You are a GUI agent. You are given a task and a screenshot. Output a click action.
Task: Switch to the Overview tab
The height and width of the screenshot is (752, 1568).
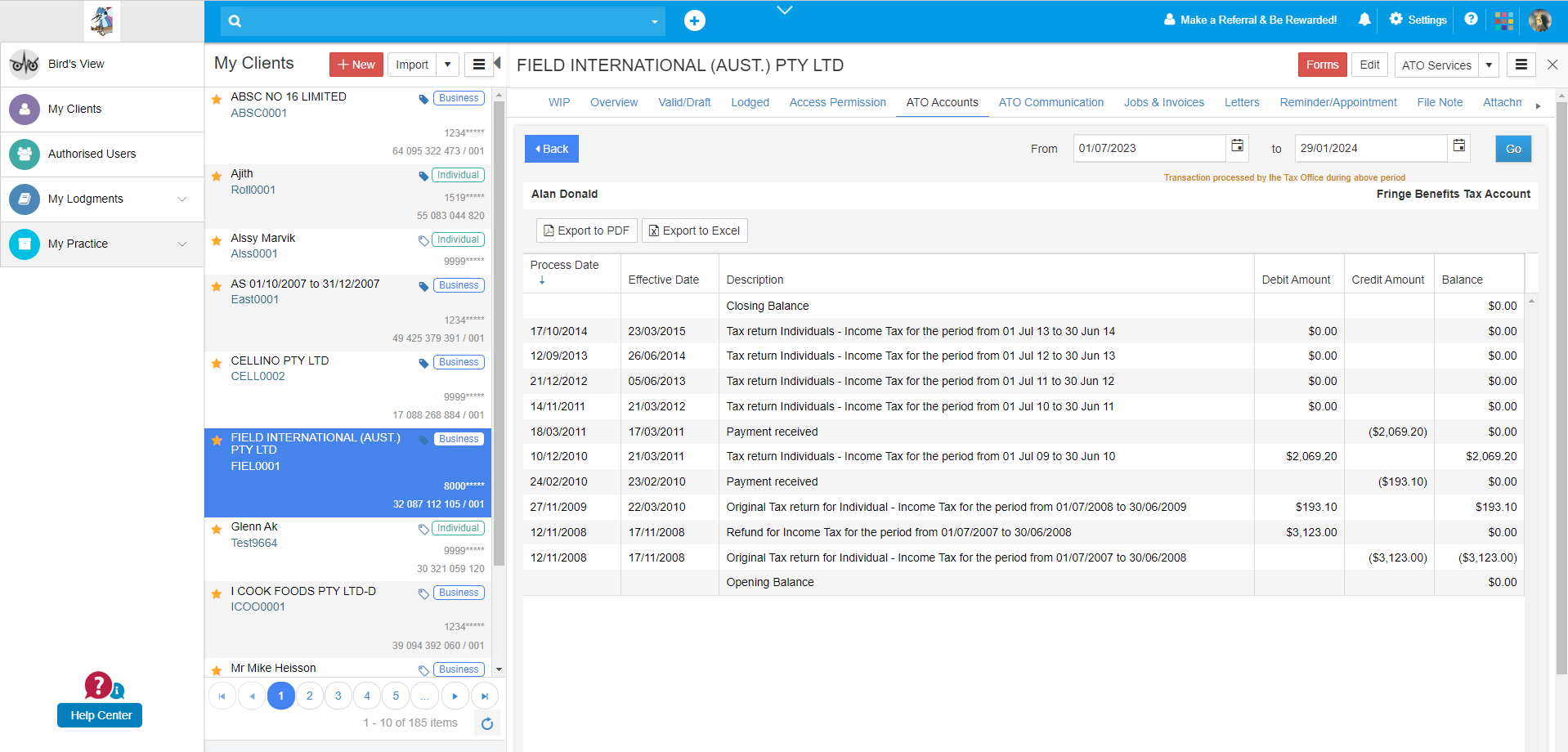click(614, 102)
